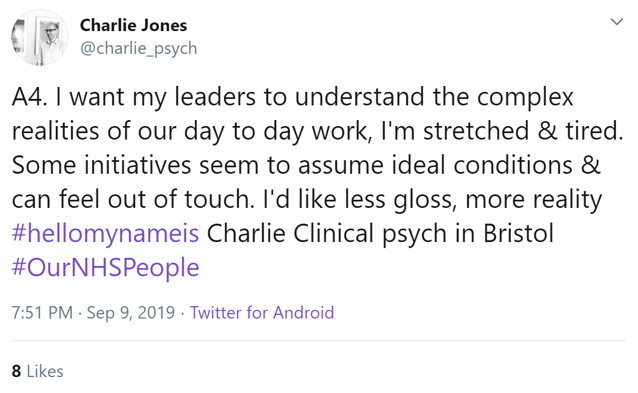
Task: Click the bold number 8 before Likes
Action: coord(16,371)
